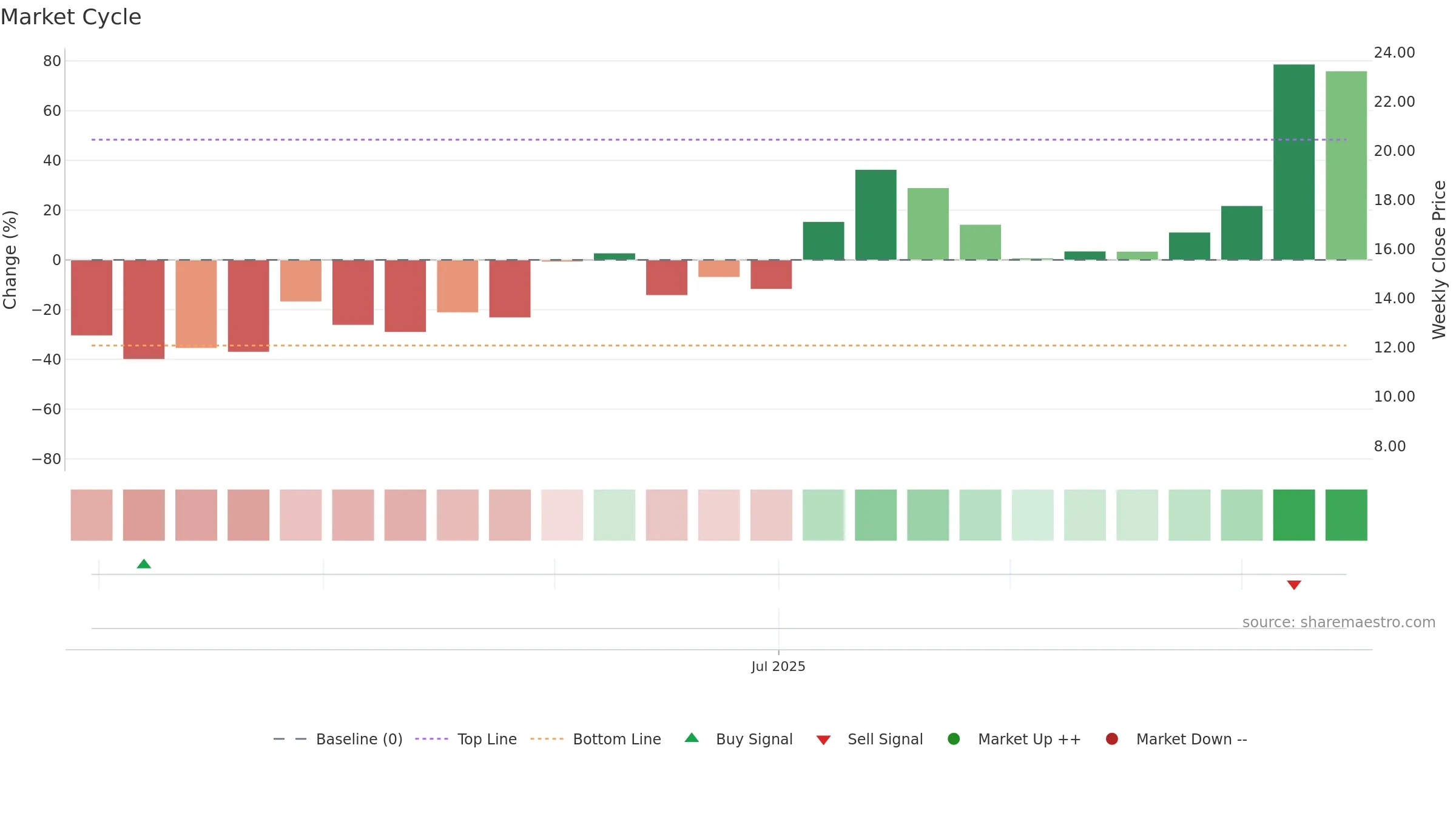Toggle the Sell Signal legend entry

(869, 739)
